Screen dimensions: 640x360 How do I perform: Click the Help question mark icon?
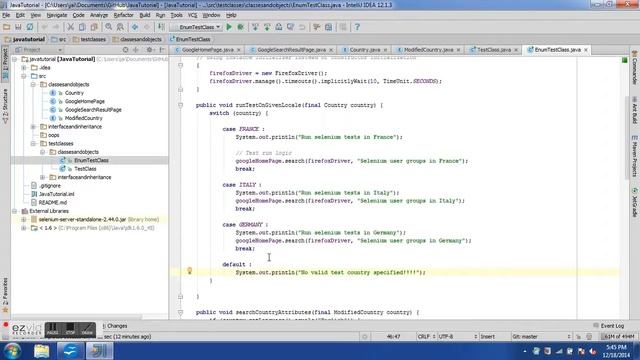(357, 27)
